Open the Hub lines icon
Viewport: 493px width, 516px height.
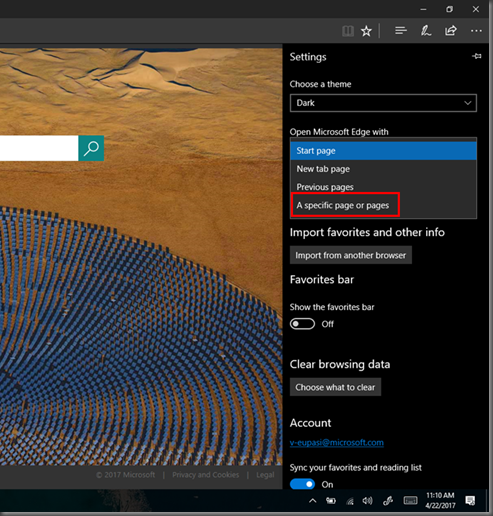coord(401,31)
